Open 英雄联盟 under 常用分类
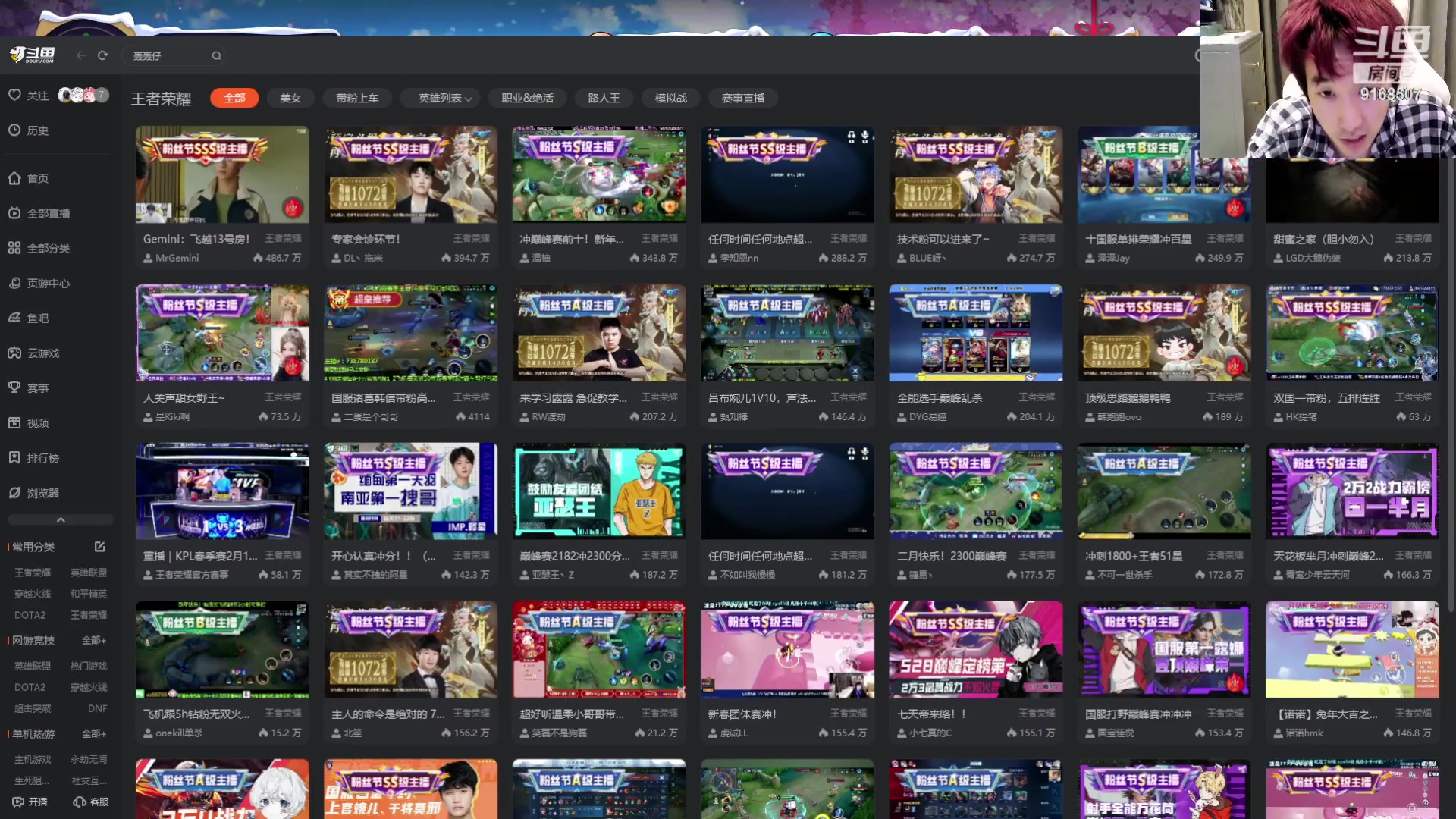Viewport: 1456px width, 819px height. coord(89,573)
